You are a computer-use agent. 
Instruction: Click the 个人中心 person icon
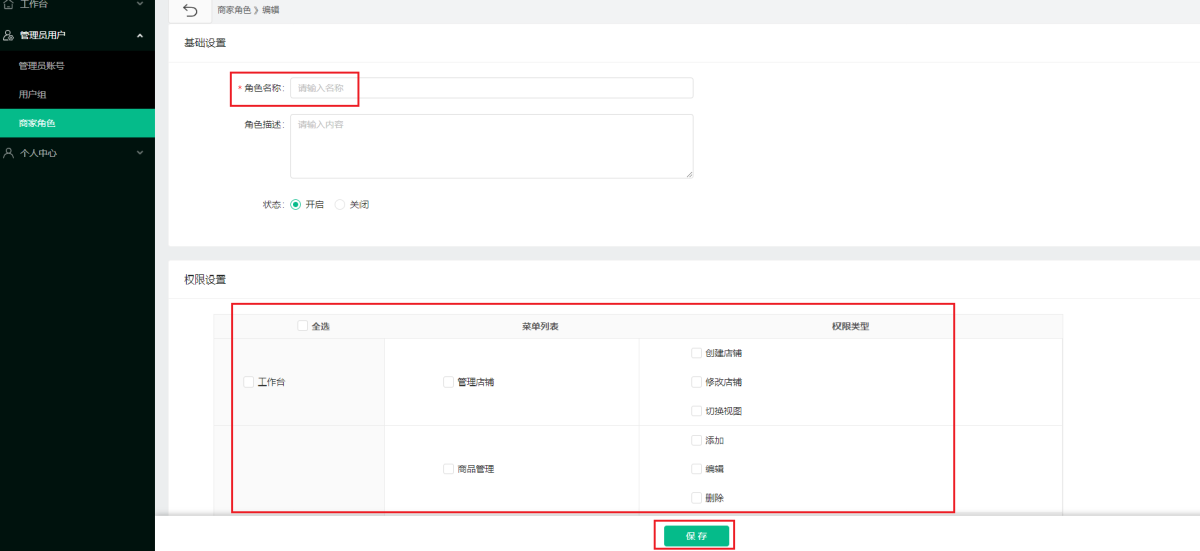point(9,153)
